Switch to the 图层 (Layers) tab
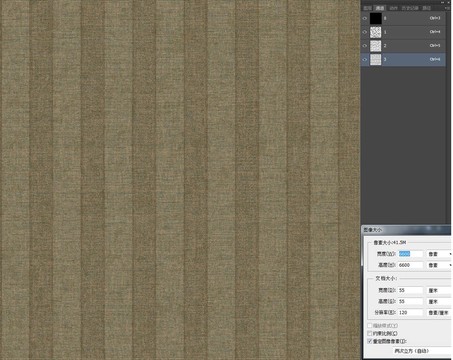Viewport: 453px width, 360px height. coord(367,8)
